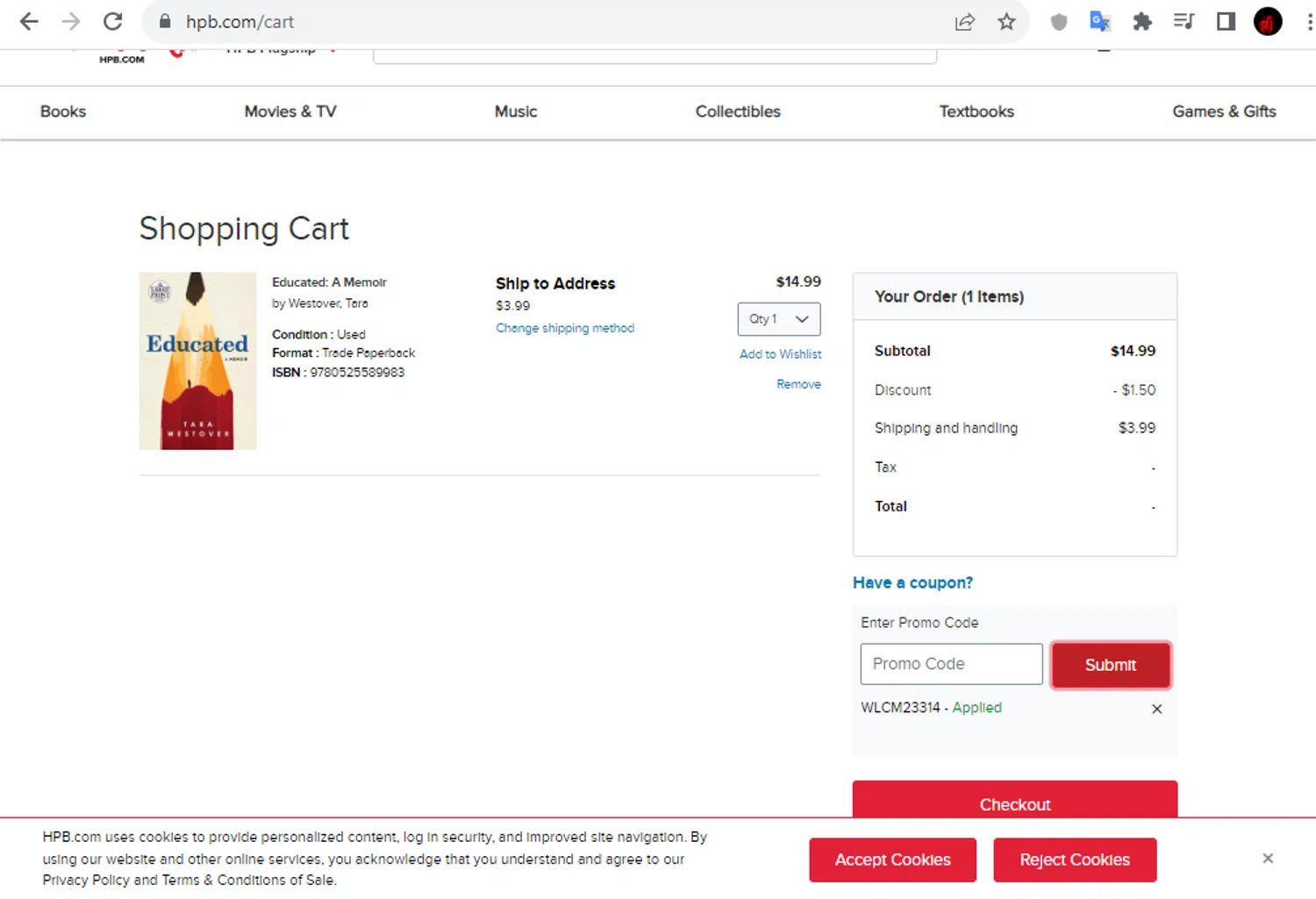The image size is (1316, 899).
Task: Select the Shipping and handling $3.99 amount
Action: pyautogui.click(x=1136, y=428)
